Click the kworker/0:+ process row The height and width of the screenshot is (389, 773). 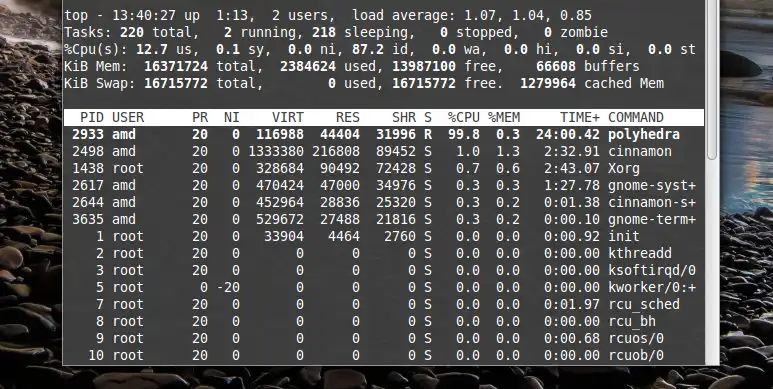click(384, 287)
